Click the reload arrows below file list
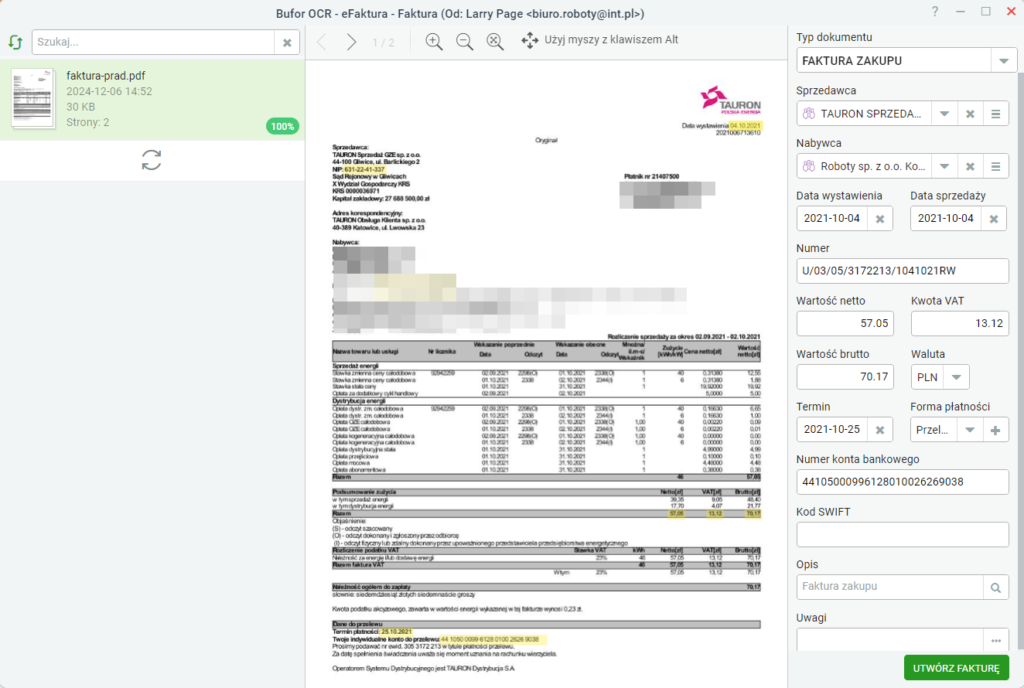Image resolution: width=1024 pixels, height=688 pixels. pyautogui.click(x=152, y=160)
